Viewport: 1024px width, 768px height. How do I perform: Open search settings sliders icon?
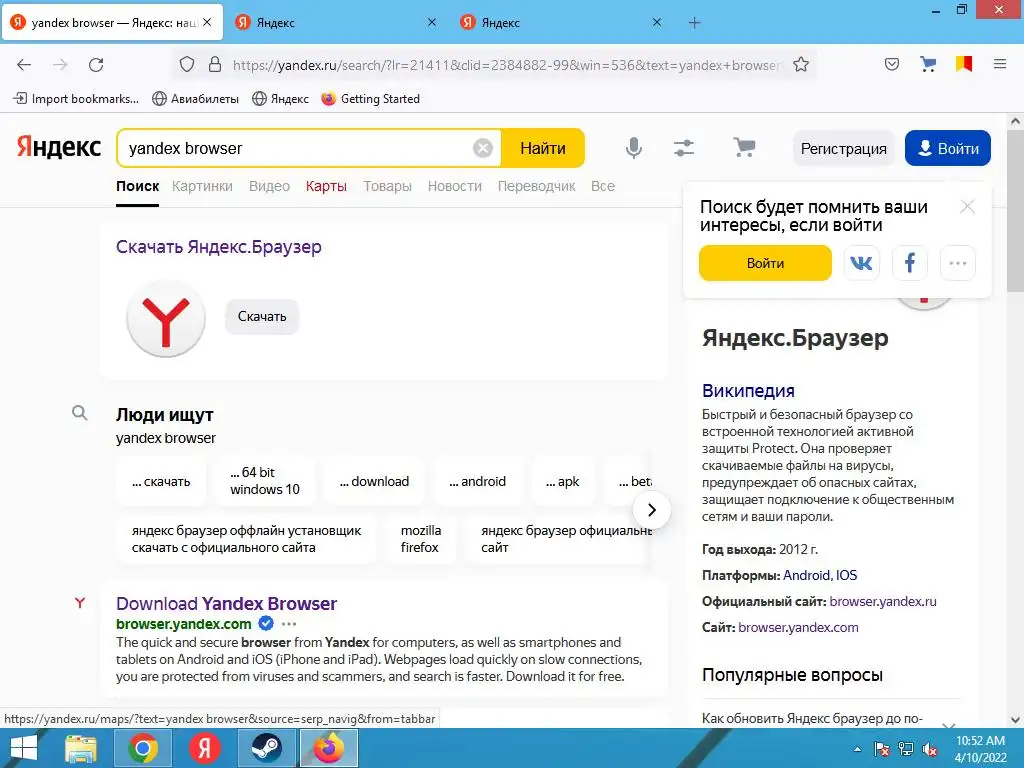coord(684,148)
